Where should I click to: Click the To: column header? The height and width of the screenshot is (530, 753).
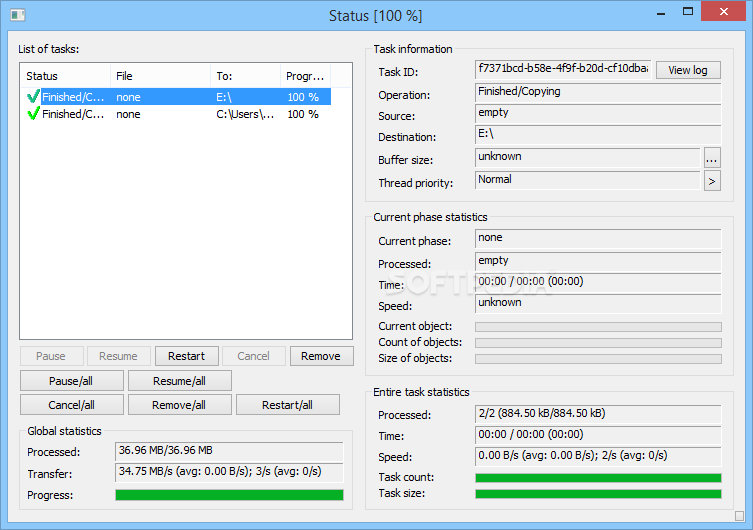click(245, 76)
